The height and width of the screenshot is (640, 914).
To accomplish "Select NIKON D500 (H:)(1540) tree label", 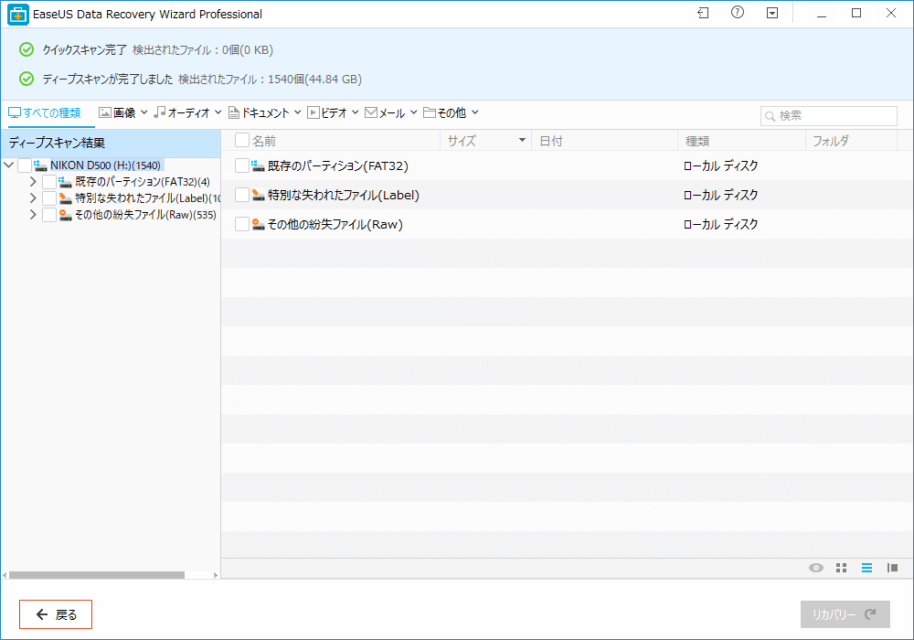I will click(x=105, y=166).
